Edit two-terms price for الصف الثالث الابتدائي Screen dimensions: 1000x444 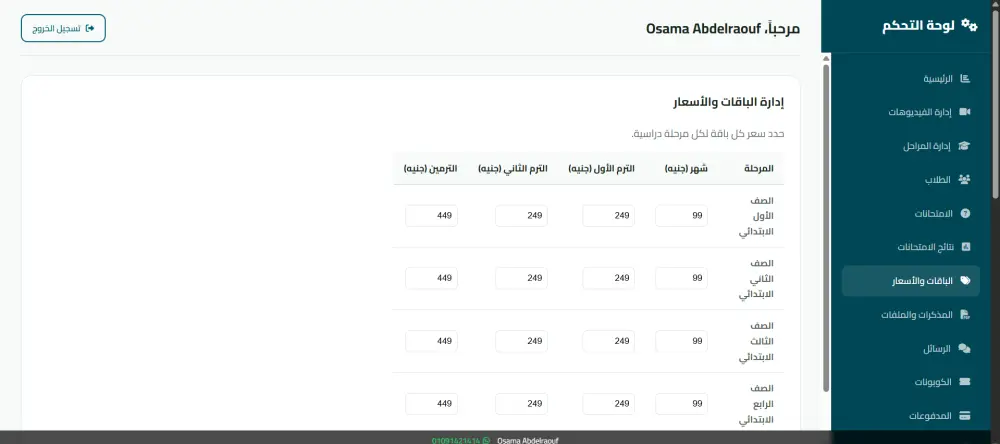(x=431, y=341)
